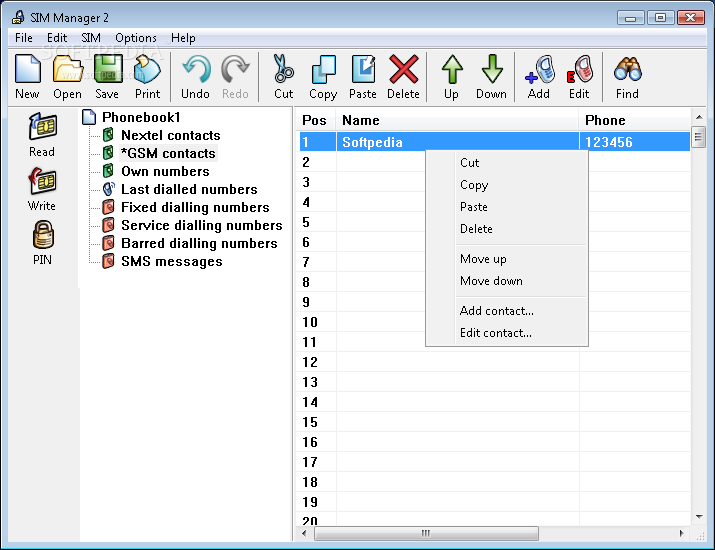Select Move up in the context menu
Viewport: 715px width, 550px height.
(507, 259)
